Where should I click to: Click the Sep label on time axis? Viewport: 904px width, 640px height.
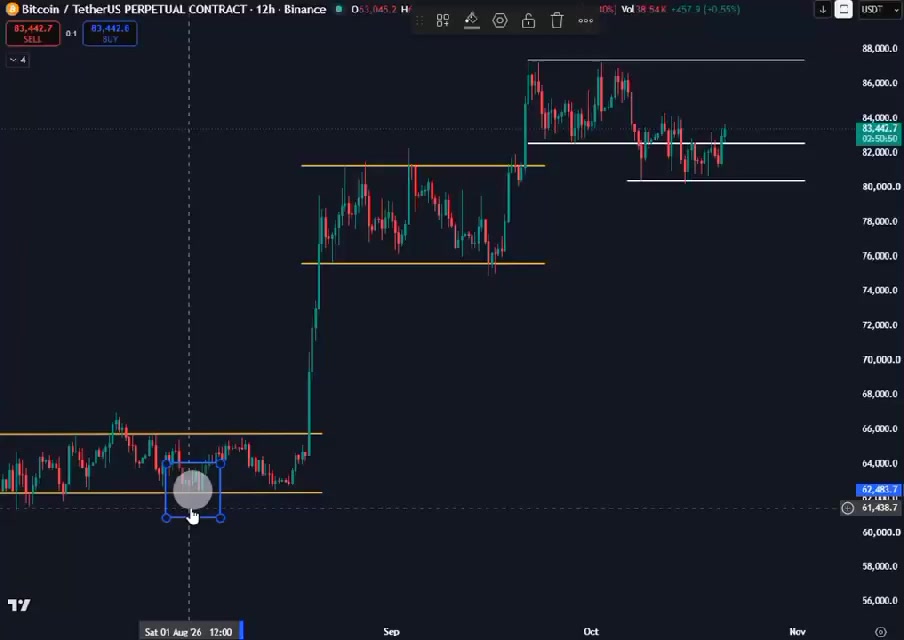391,632
